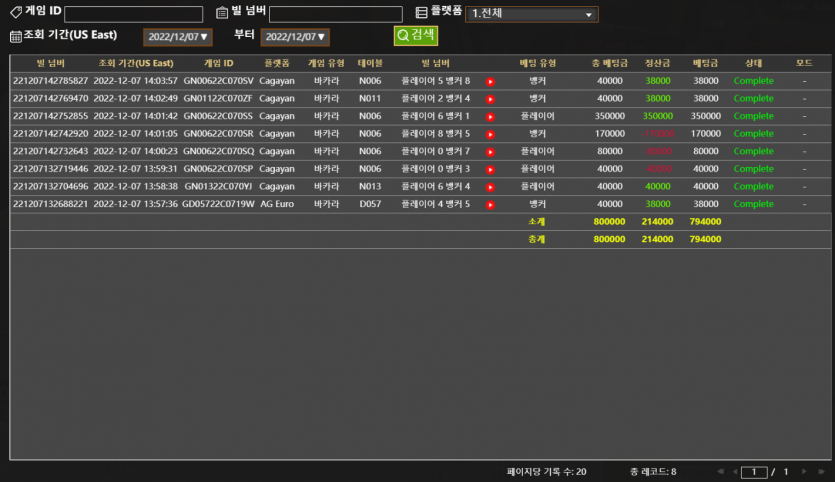Click total bet amount 350000
This screenshot has height=482, width=835.
(610, 116)
